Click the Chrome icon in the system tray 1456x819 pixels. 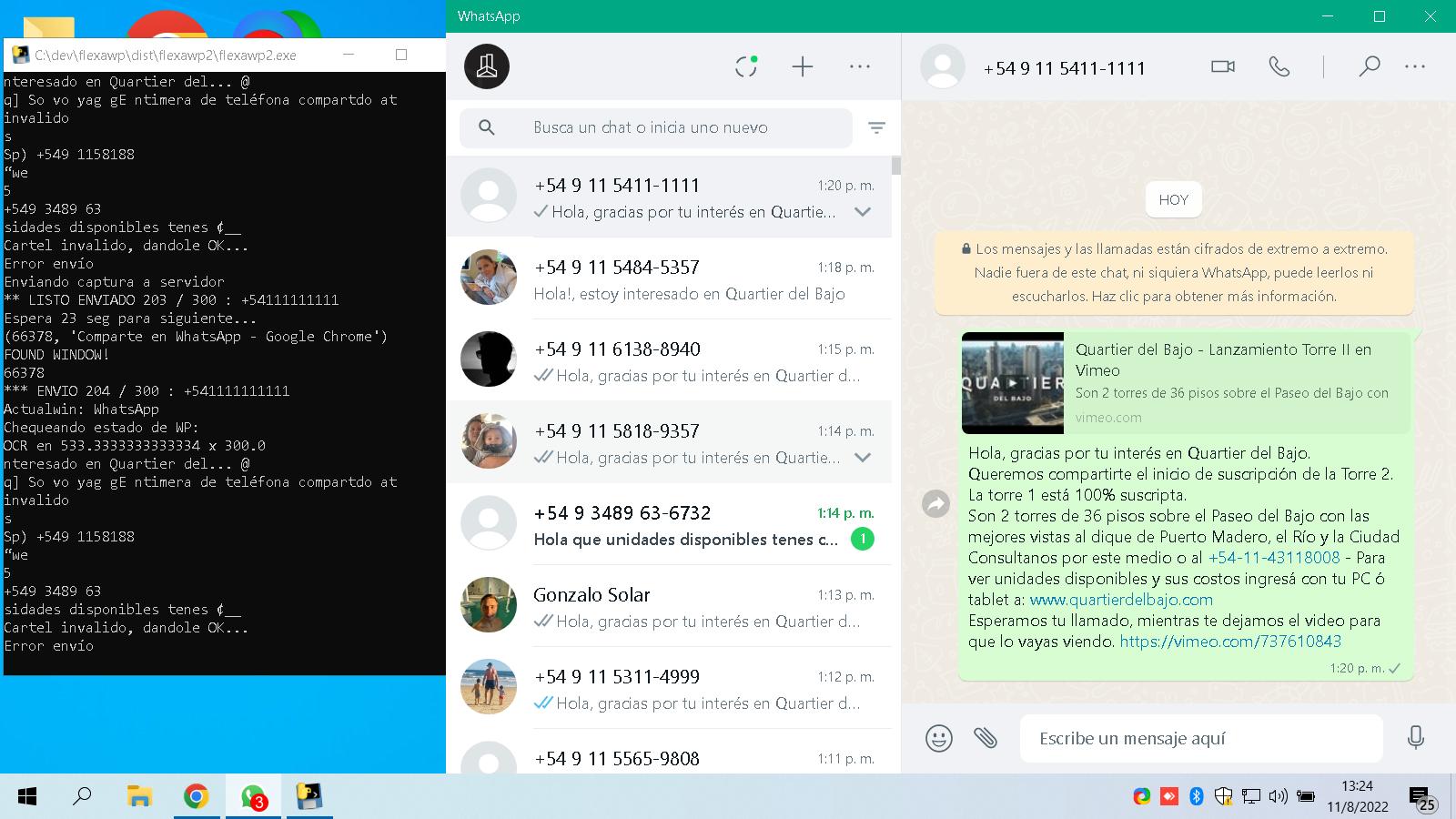point(1142,796)
